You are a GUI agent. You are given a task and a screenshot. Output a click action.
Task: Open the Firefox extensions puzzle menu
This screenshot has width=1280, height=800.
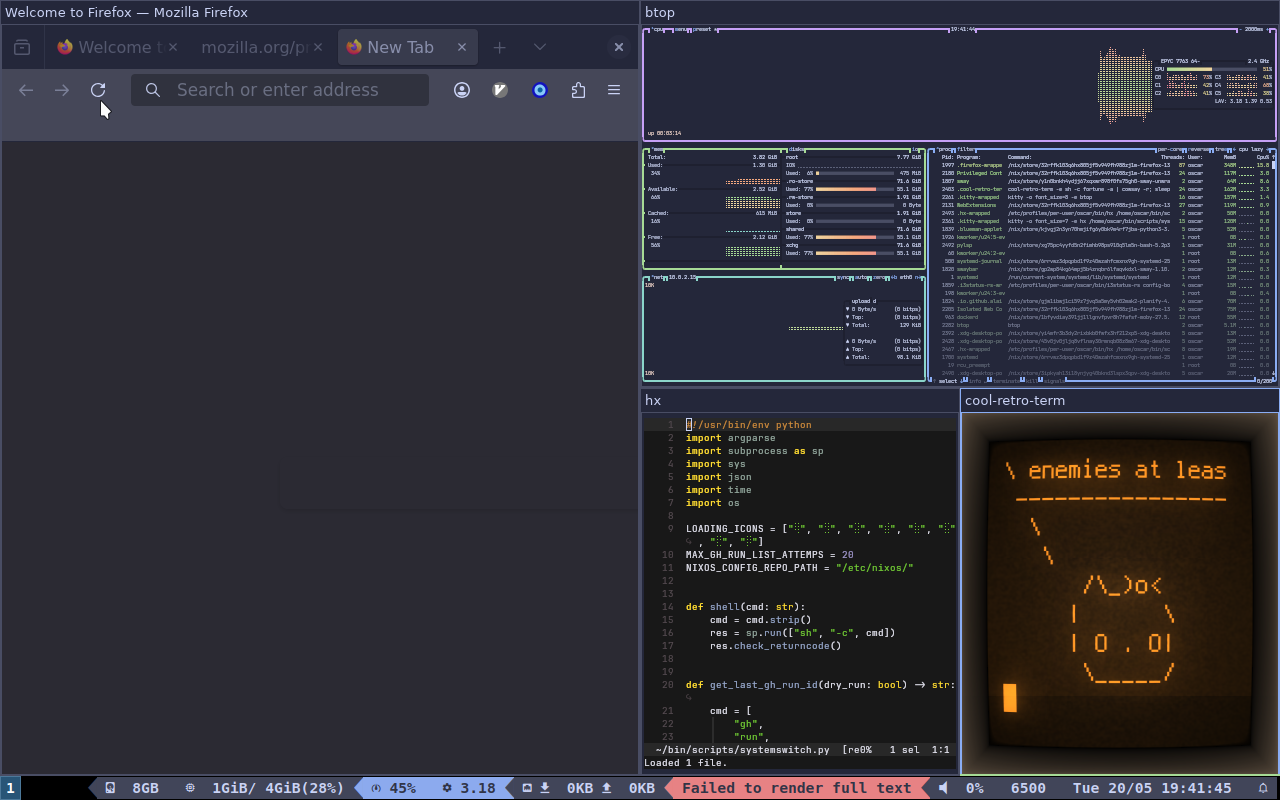[x=578, y=90]
